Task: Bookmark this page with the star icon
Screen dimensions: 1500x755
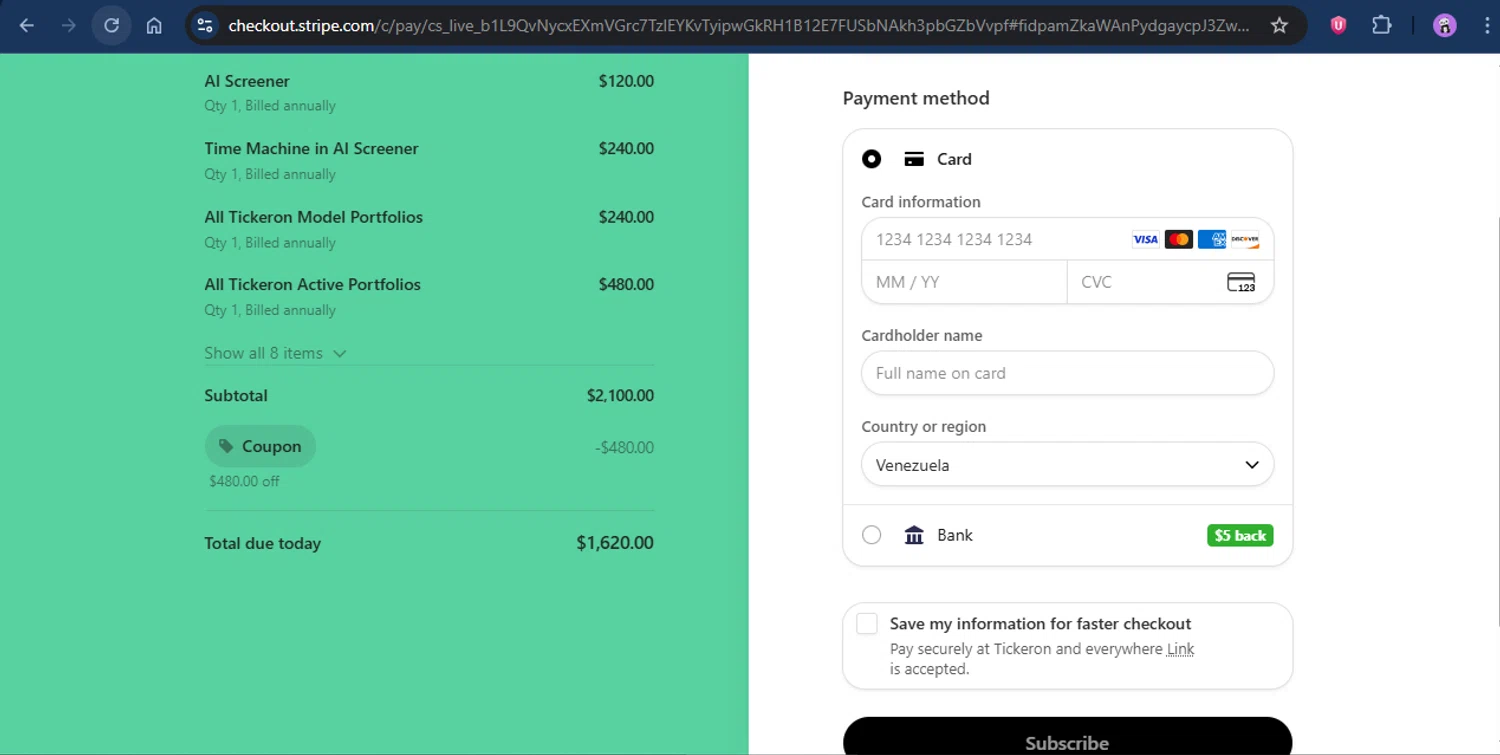Action: pyautogui.click(x=1279, y=26)
